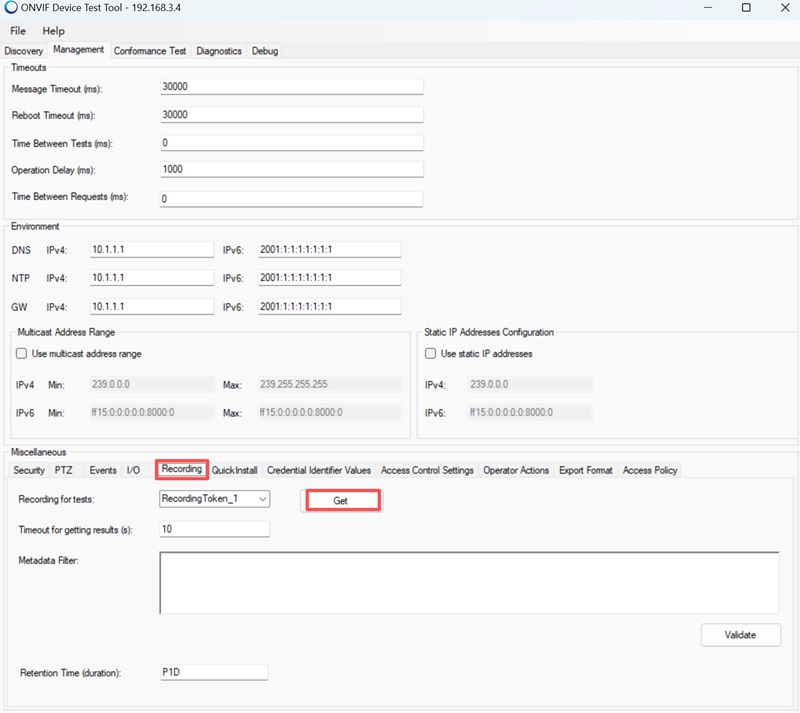This screenshot has width=800, height=713.
Task: Click the Metadata Filter text area
Action: (469, 582)
